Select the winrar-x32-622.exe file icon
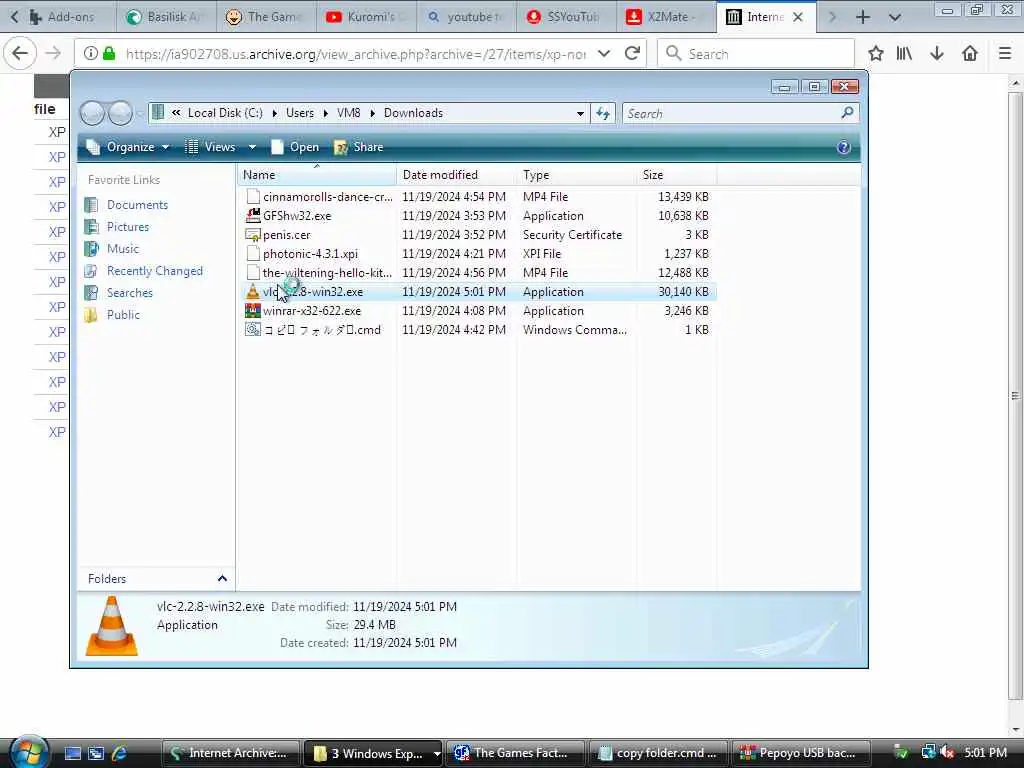Viewport: 1024px width, 768px height. [x=253, y=311]
